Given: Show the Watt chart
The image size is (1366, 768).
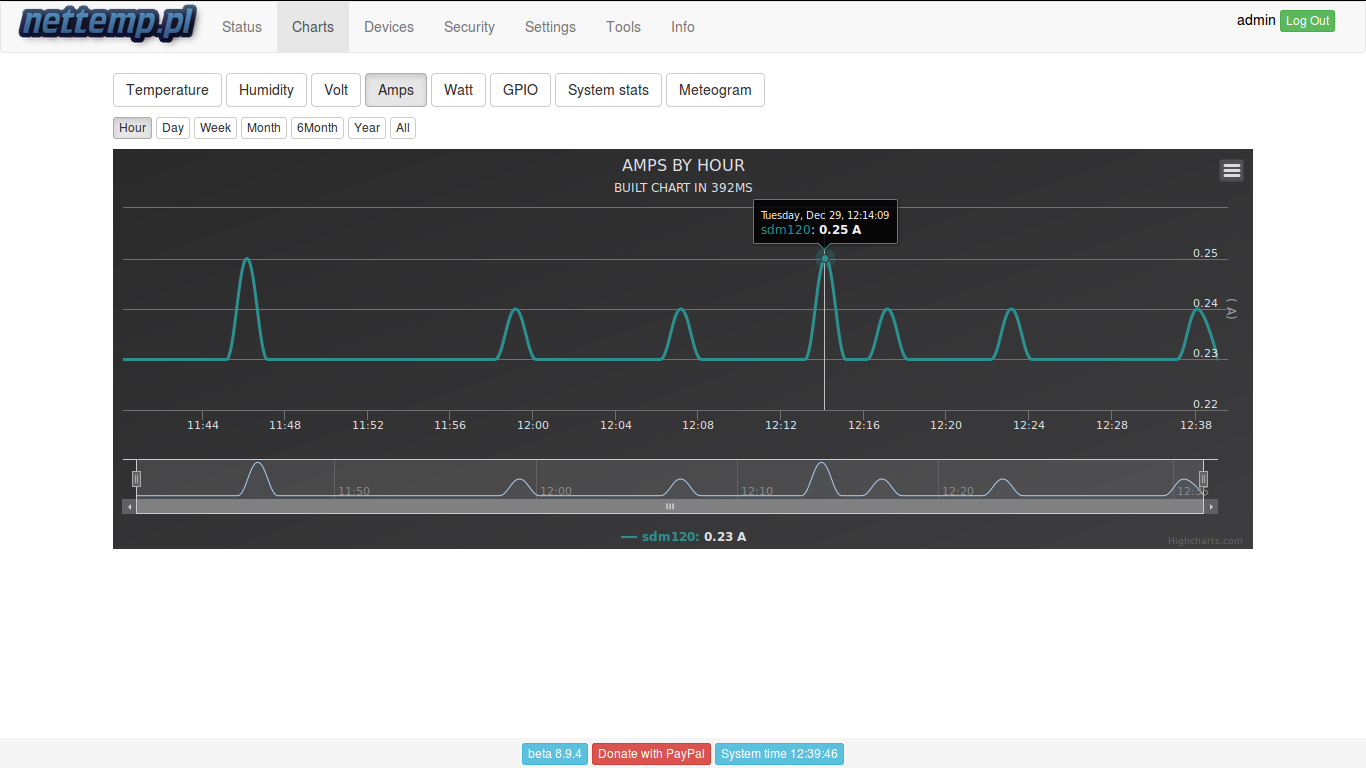Looking at the screenshot, I should (x=459, y=90).
